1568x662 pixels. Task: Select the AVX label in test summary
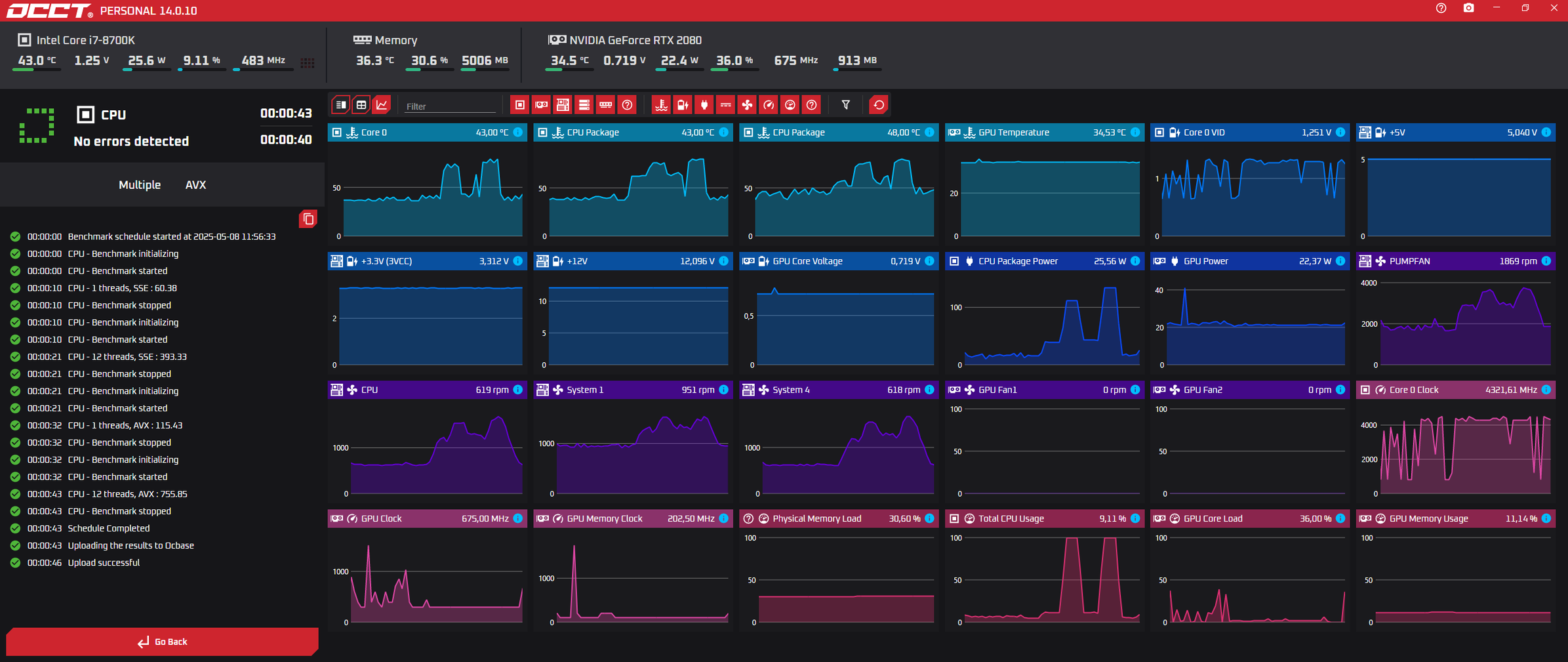[195, 185]
